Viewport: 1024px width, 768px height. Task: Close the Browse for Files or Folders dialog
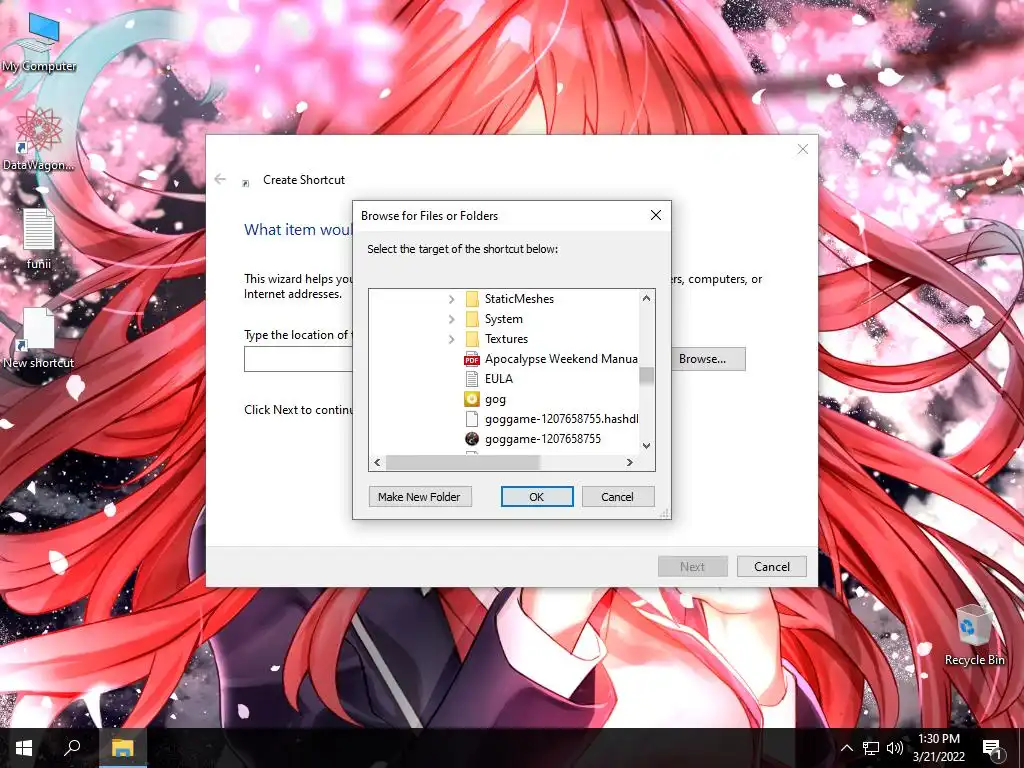tap(656, 216)
